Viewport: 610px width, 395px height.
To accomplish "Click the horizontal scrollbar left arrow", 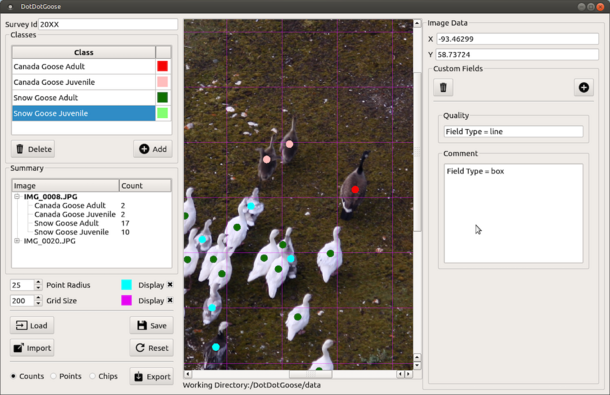I will [188, 374].
